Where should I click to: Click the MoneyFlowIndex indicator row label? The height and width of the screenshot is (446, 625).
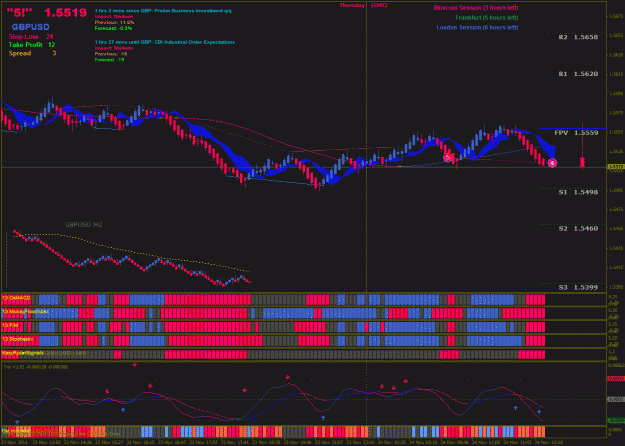pyautogui.click(x=26, y=311)
